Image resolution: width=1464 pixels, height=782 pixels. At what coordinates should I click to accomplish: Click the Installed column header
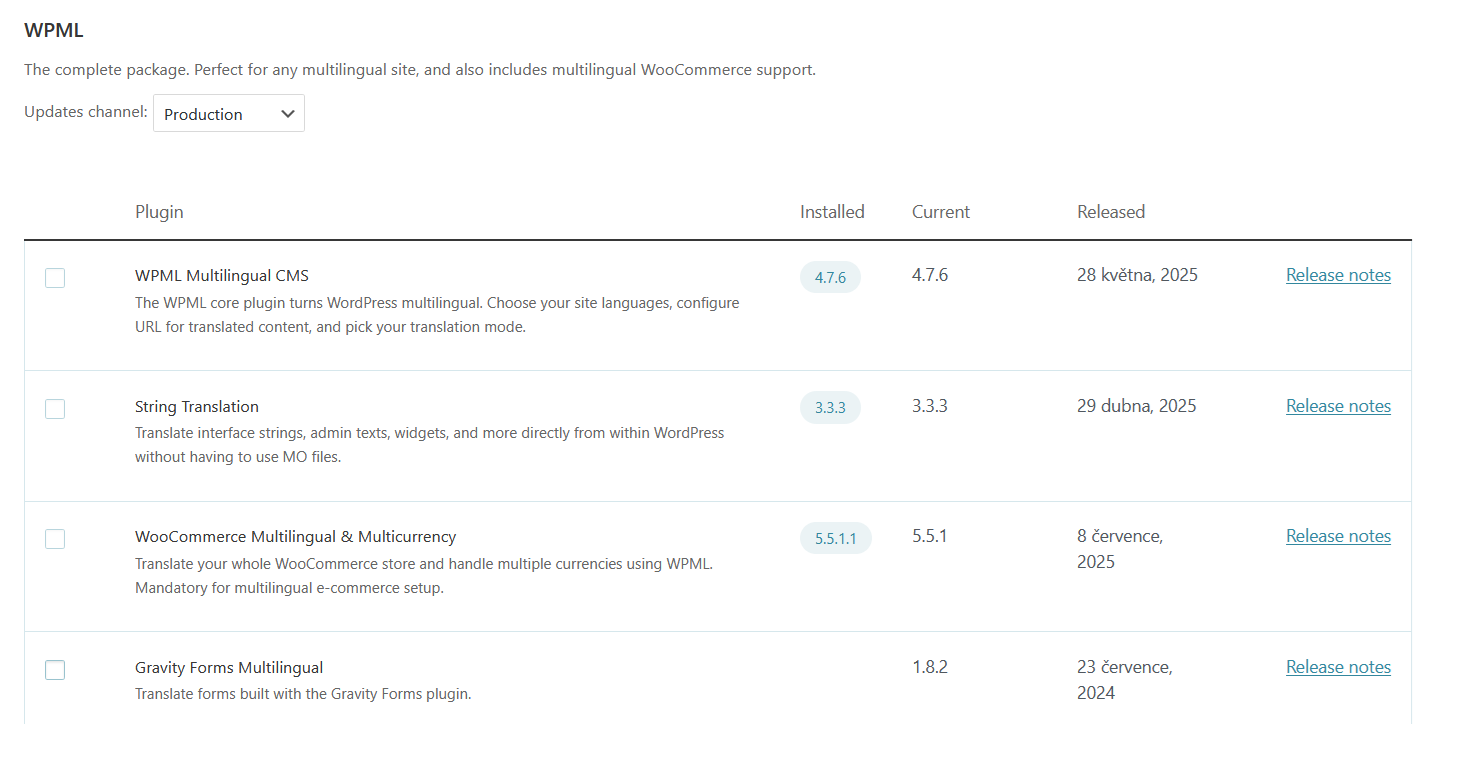832,212
